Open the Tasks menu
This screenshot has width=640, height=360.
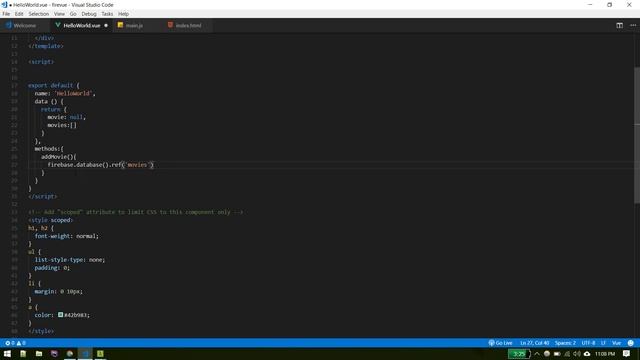click(107, 14)
